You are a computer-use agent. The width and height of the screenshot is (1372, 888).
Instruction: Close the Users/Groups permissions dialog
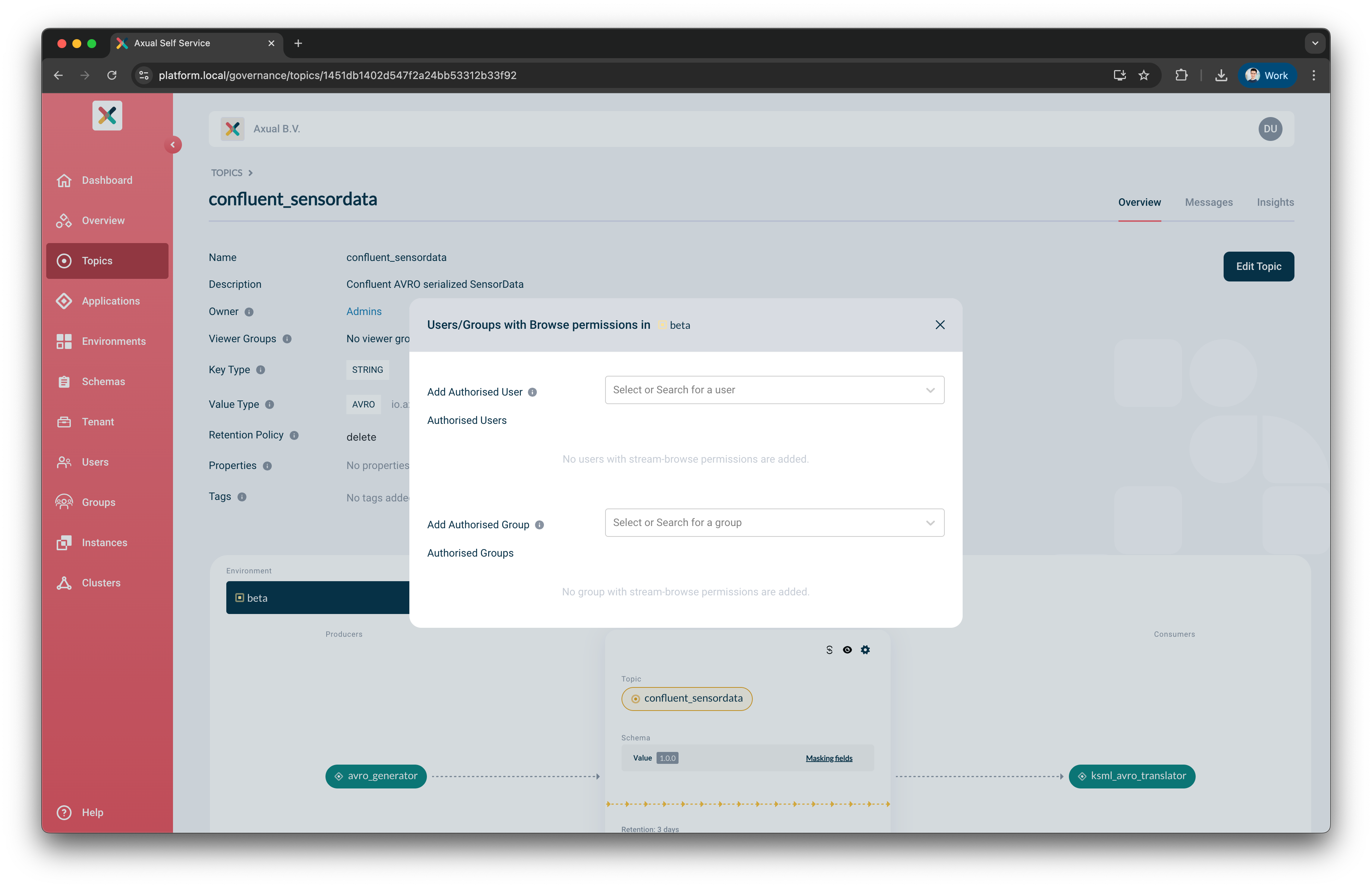(x=940, y=324)
